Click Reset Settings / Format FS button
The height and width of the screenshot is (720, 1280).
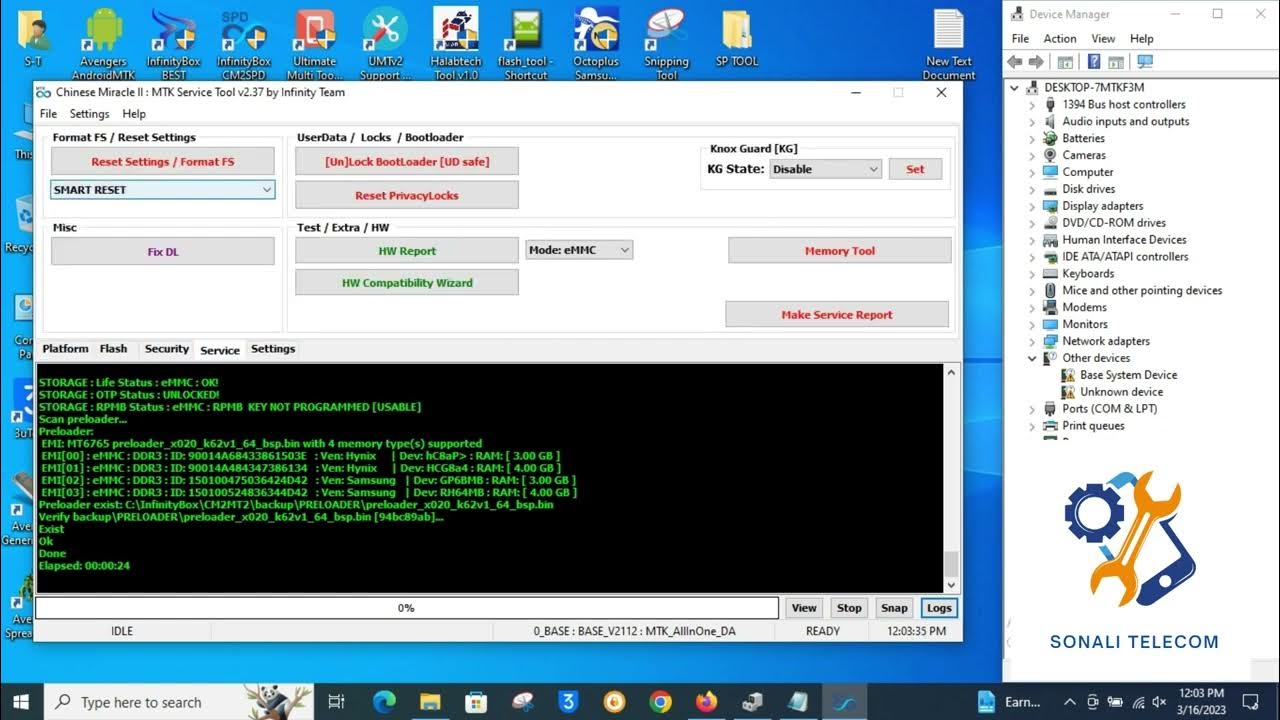(x=162, y=161)
